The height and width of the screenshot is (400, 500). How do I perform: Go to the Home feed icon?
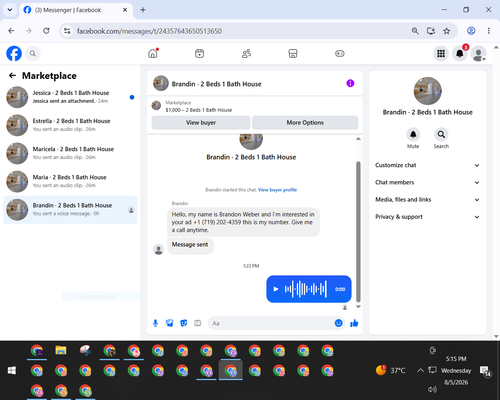point(153,53)
